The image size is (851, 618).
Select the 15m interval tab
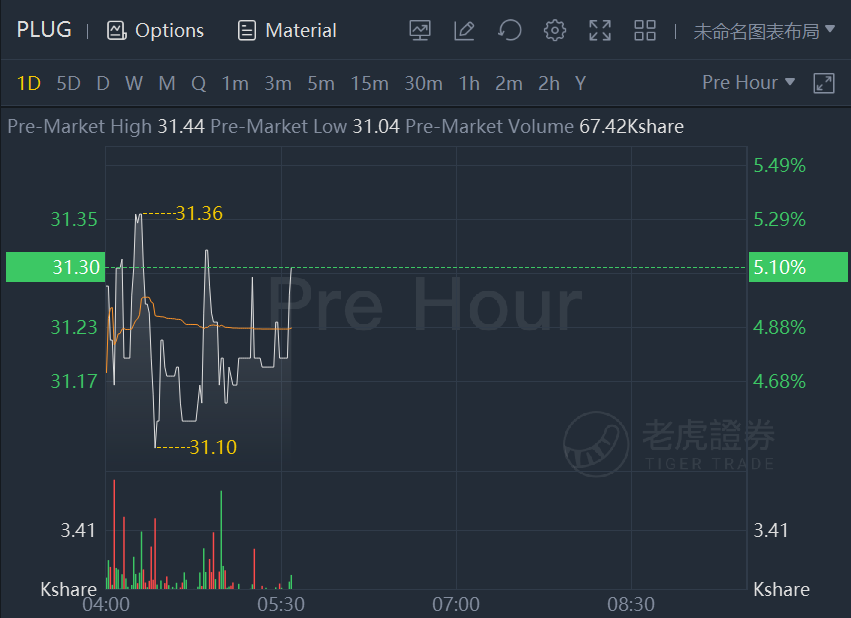coord(369,84)
